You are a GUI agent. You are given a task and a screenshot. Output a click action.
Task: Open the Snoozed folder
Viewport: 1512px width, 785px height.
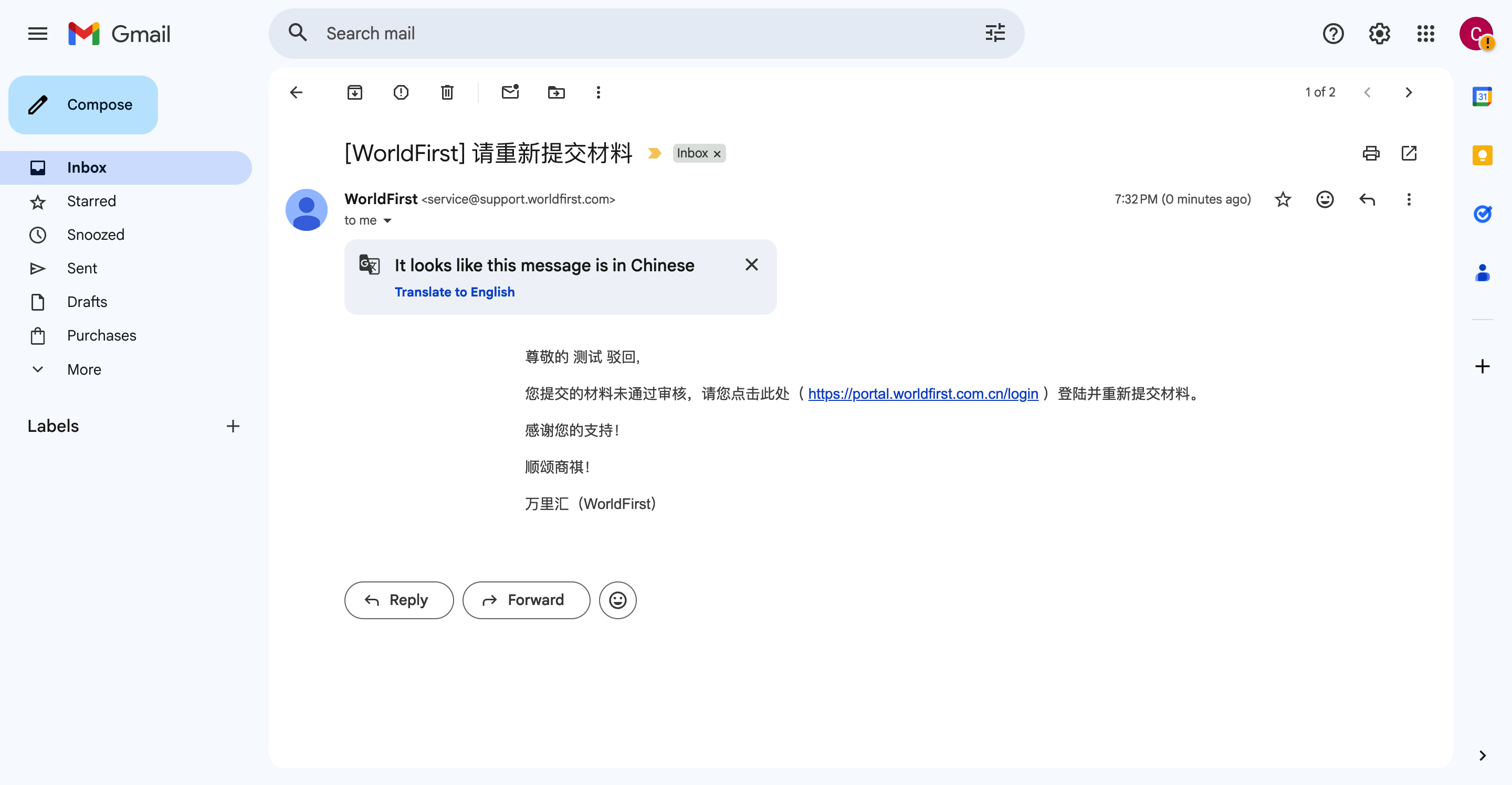pos(125,235)
